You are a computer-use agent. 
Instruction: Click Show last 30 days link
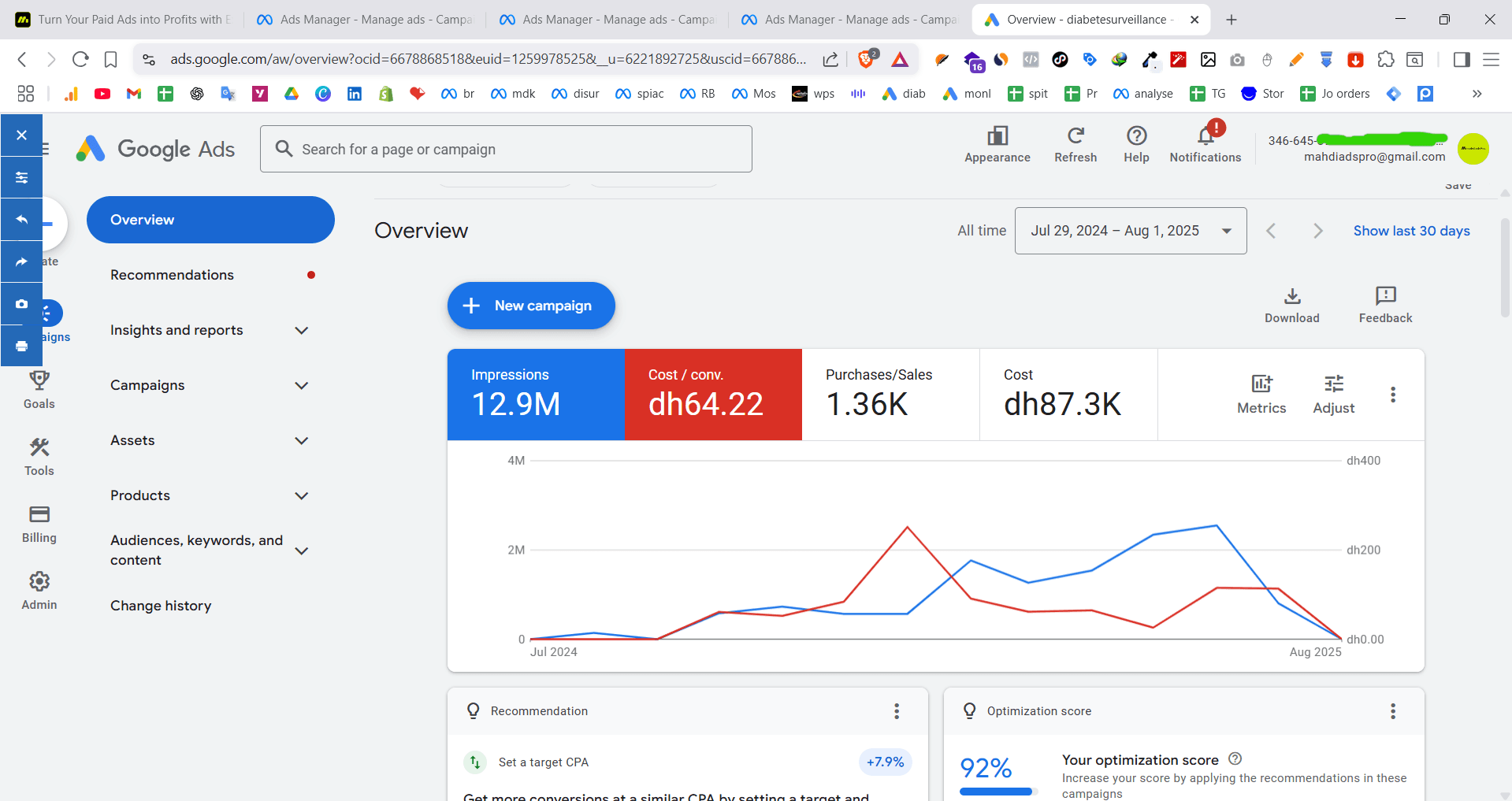pos(1411,231)
